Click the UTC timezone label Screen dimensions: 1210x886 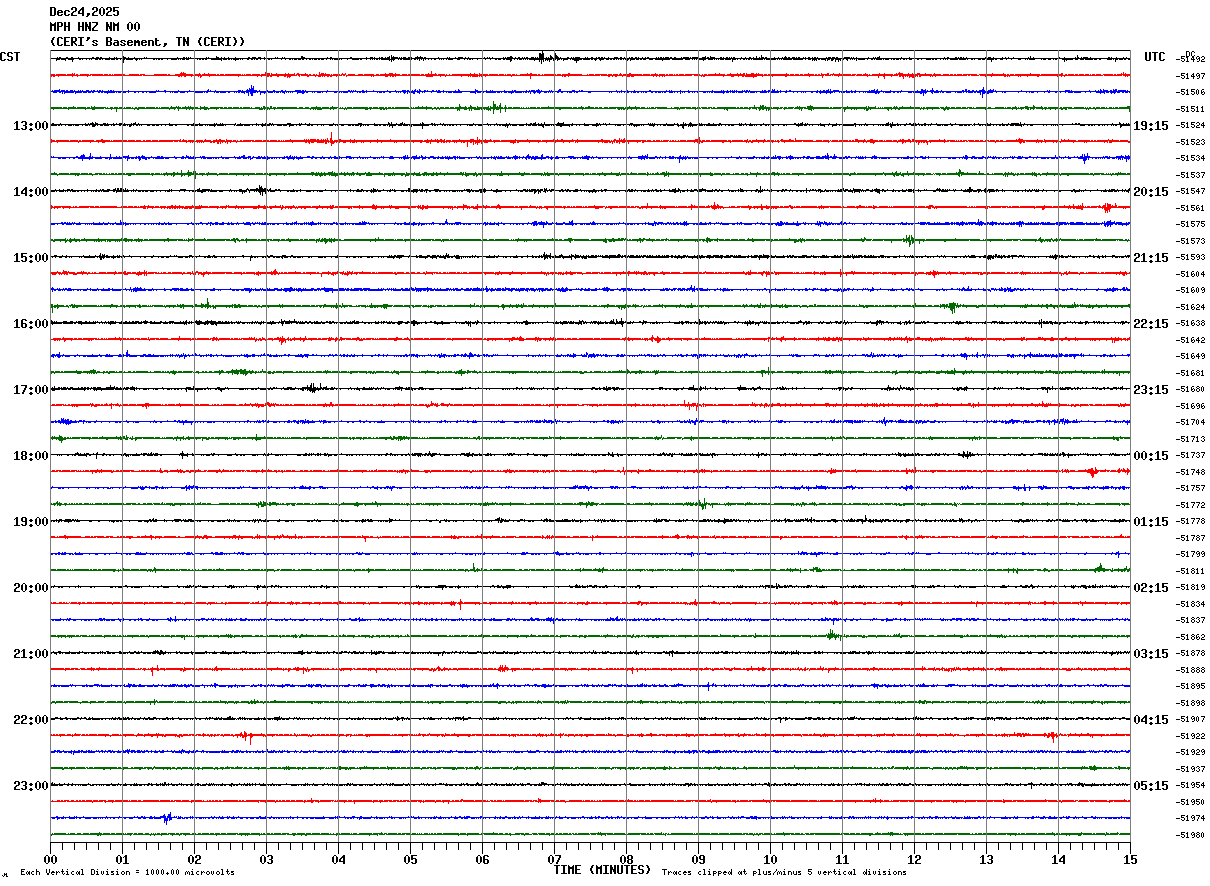coord(1154,57)
